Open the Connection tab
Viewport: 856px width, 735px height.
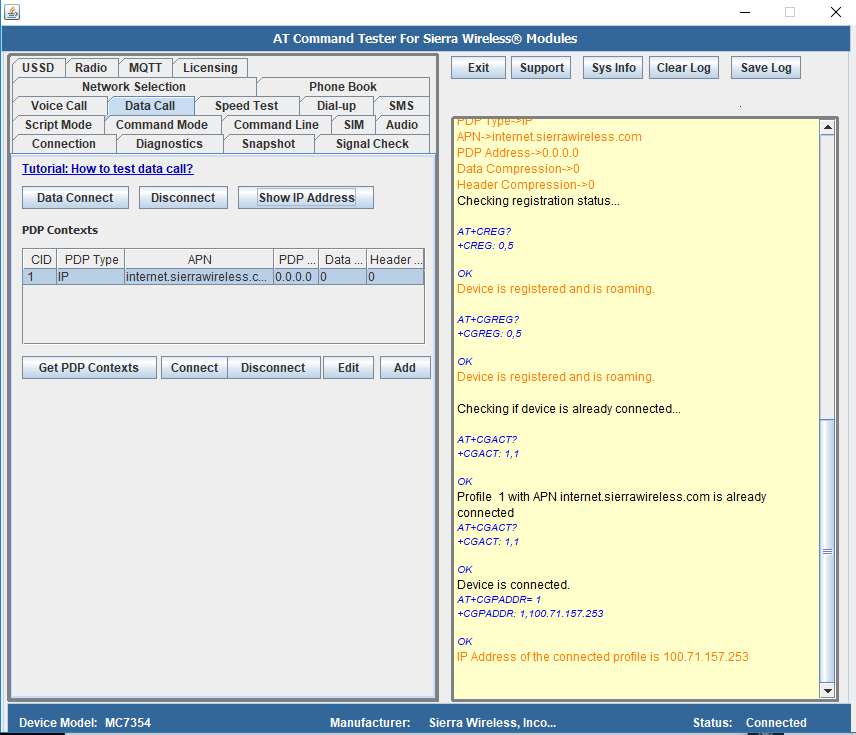64,144
